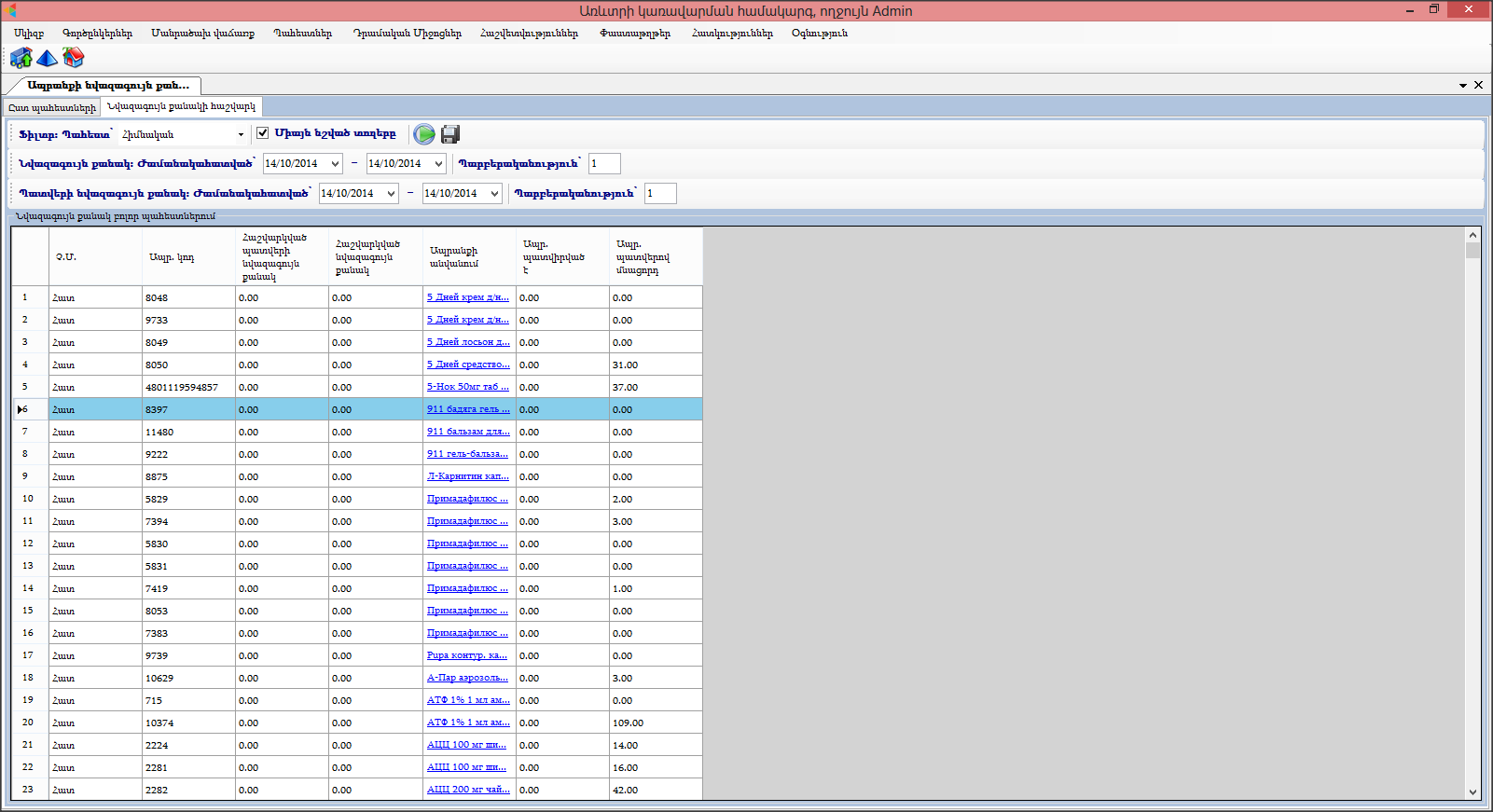Sort by the 'Ապրանքի անվանում' column header
1493x812 pixels.
[x=470, y=257]
